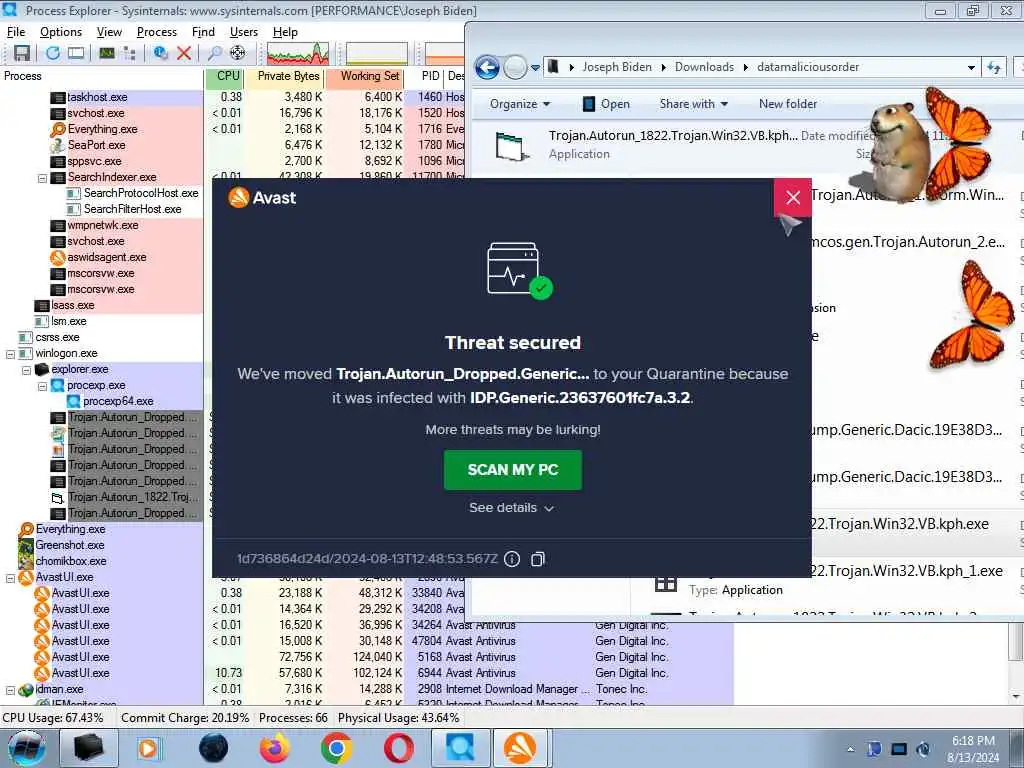
Task: Click the Save toolbar icon in Process Explorer
Action: (22, 53)
